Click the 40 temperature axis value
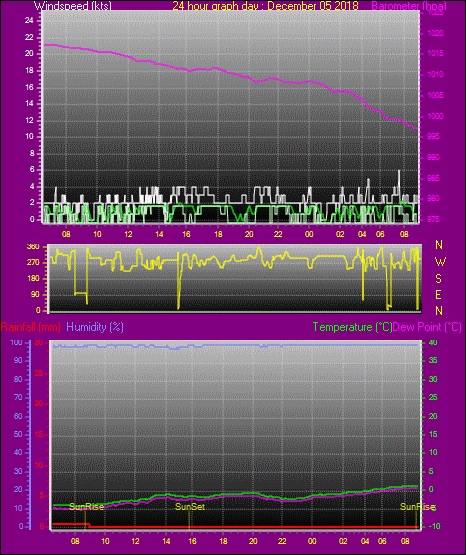The image size is (466, 555). pos(433,343)
